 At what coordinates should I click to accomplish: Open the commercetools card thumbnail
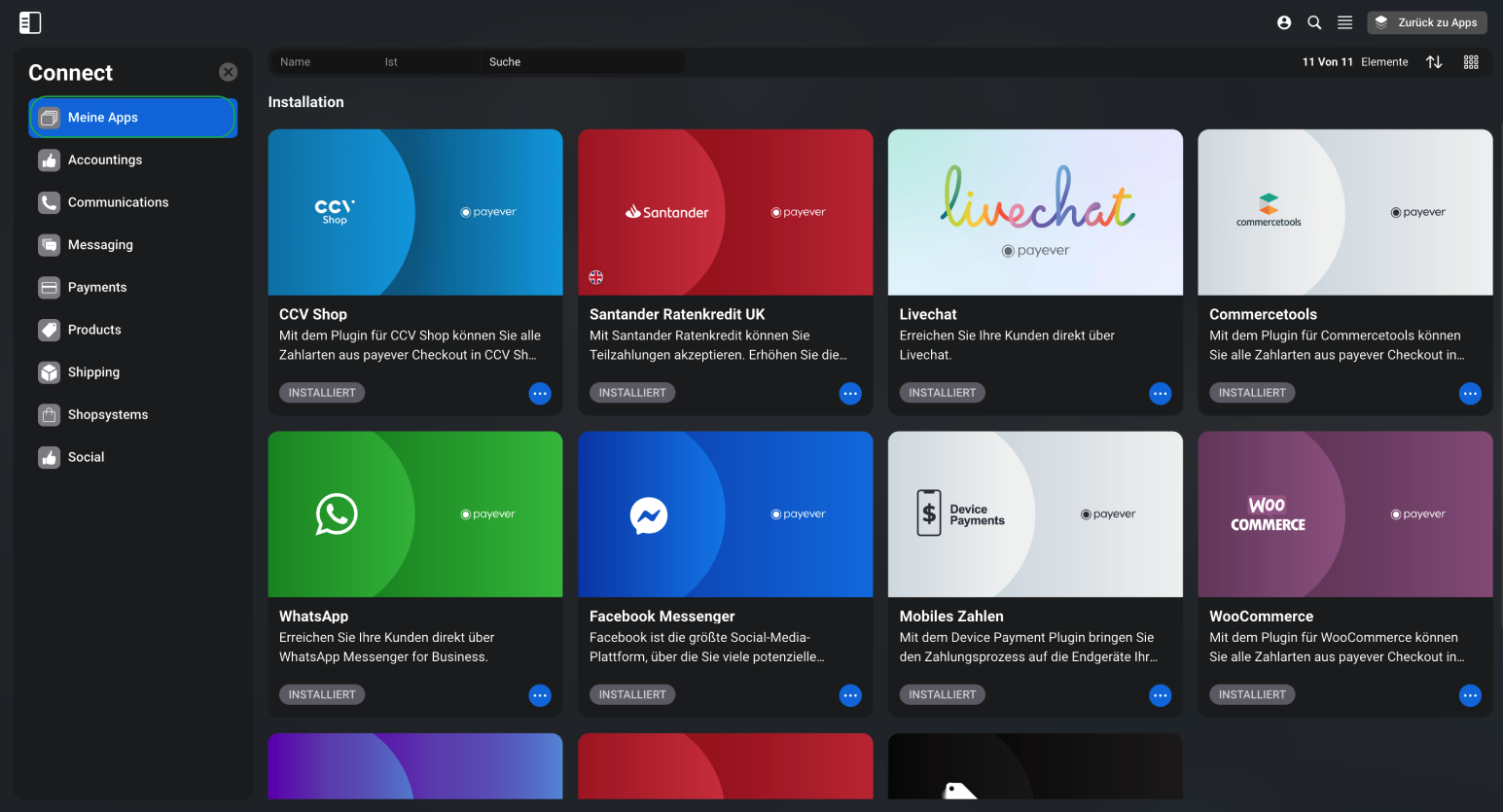1345,212
